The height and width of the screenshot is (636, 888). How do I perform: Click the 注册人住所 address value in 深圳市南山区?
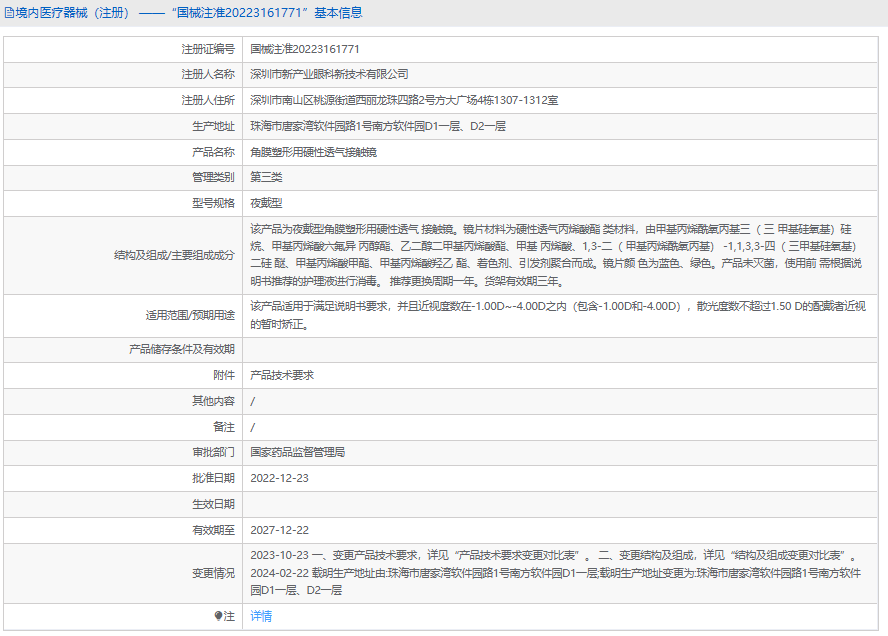point(404,100)
